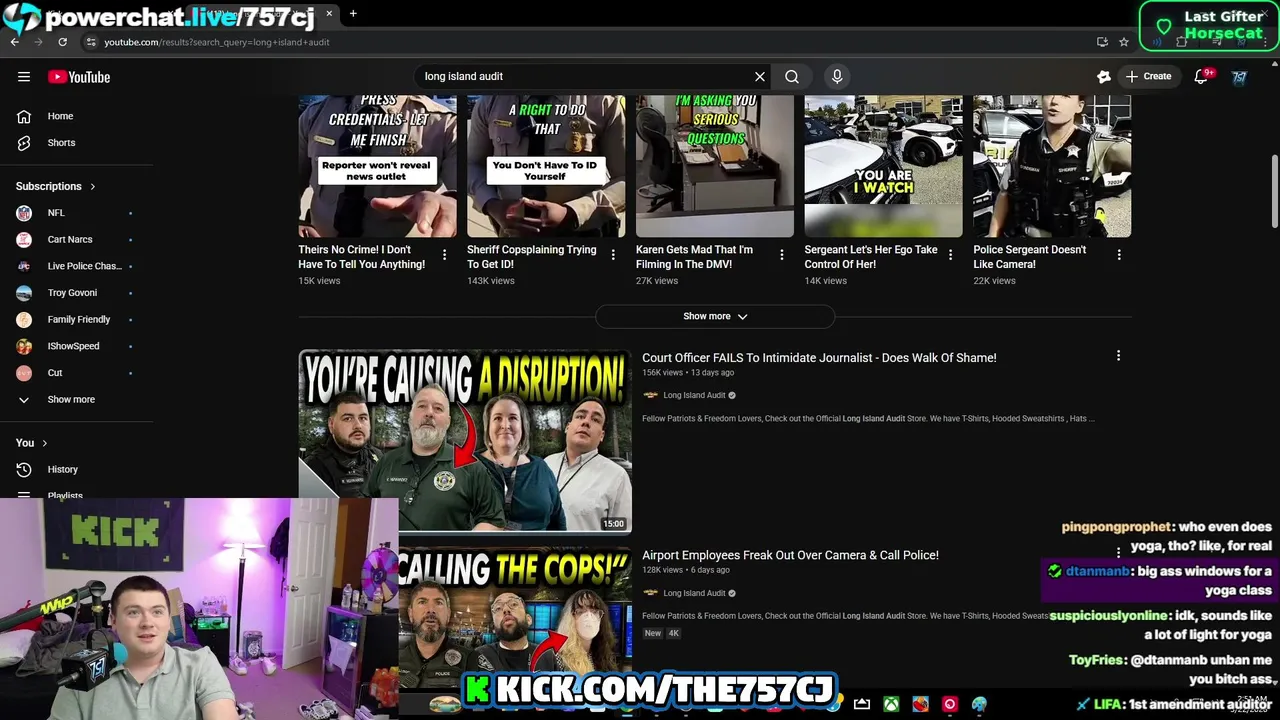Open the notifications bell
1280x720 pixels.
pyautogui.click(x=1202, y=76)
